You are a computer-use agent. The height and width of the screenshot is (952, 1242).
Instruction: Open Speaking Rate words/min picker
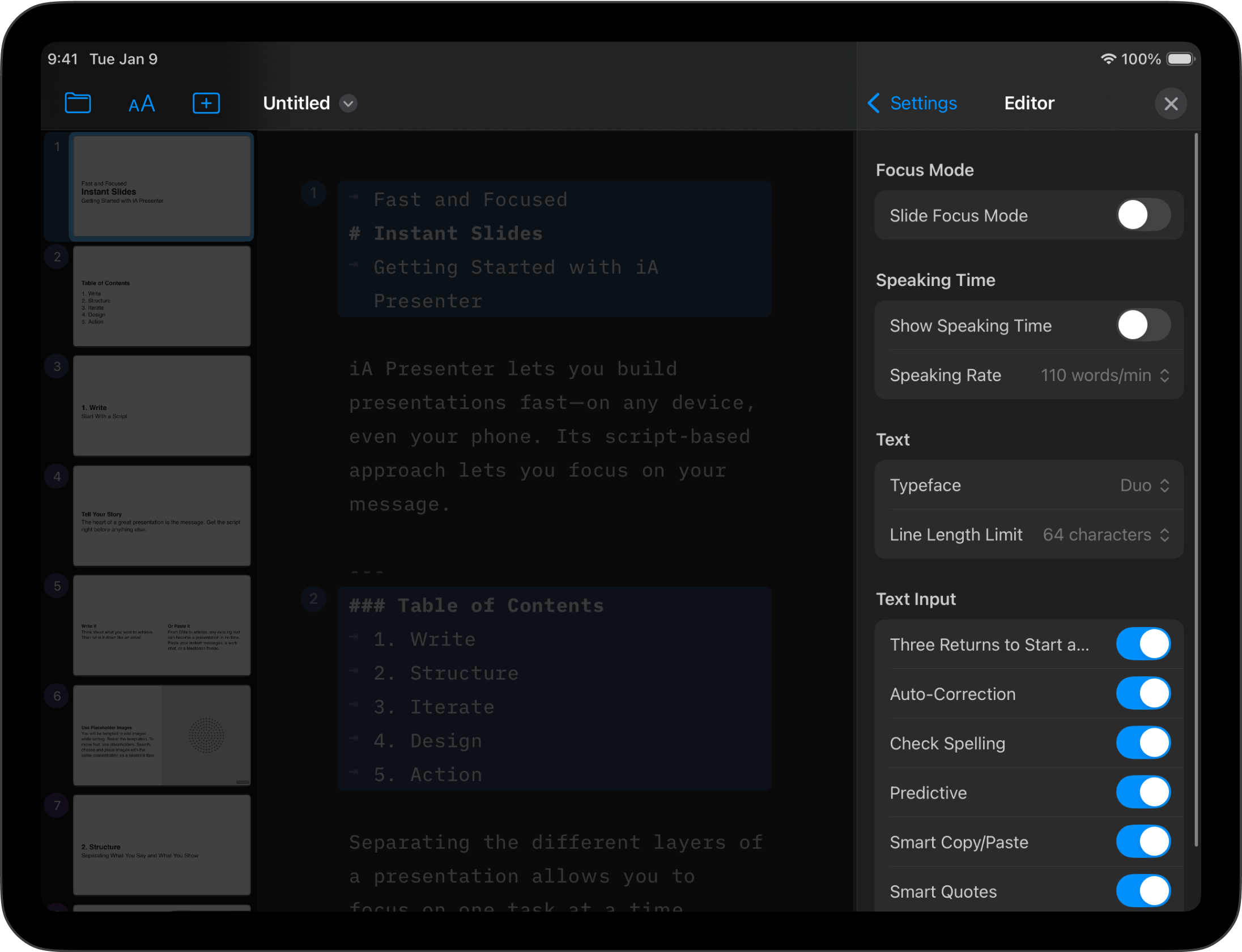[x=1104, y=375]
